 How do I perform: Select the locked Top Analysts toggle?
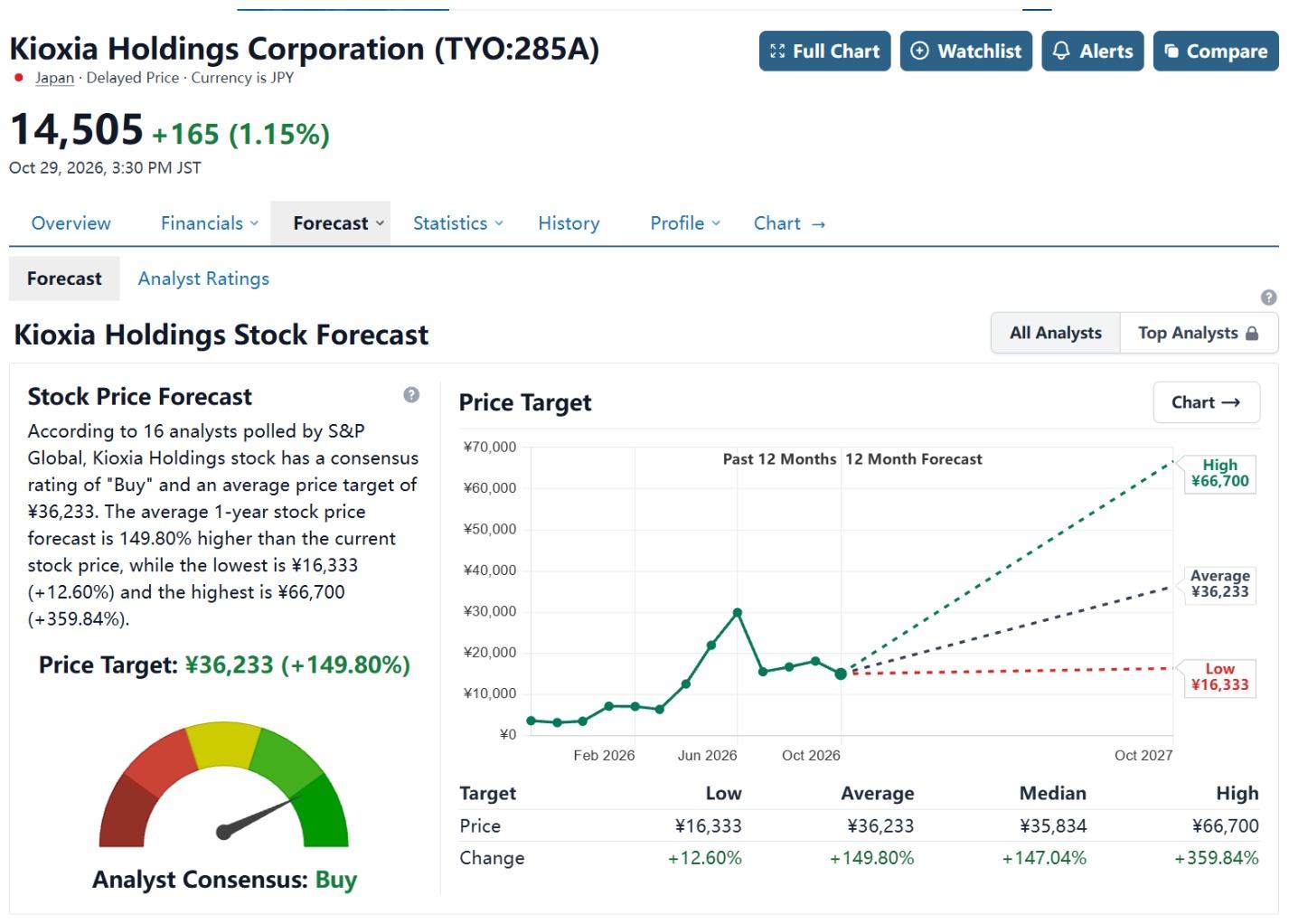1199,333
